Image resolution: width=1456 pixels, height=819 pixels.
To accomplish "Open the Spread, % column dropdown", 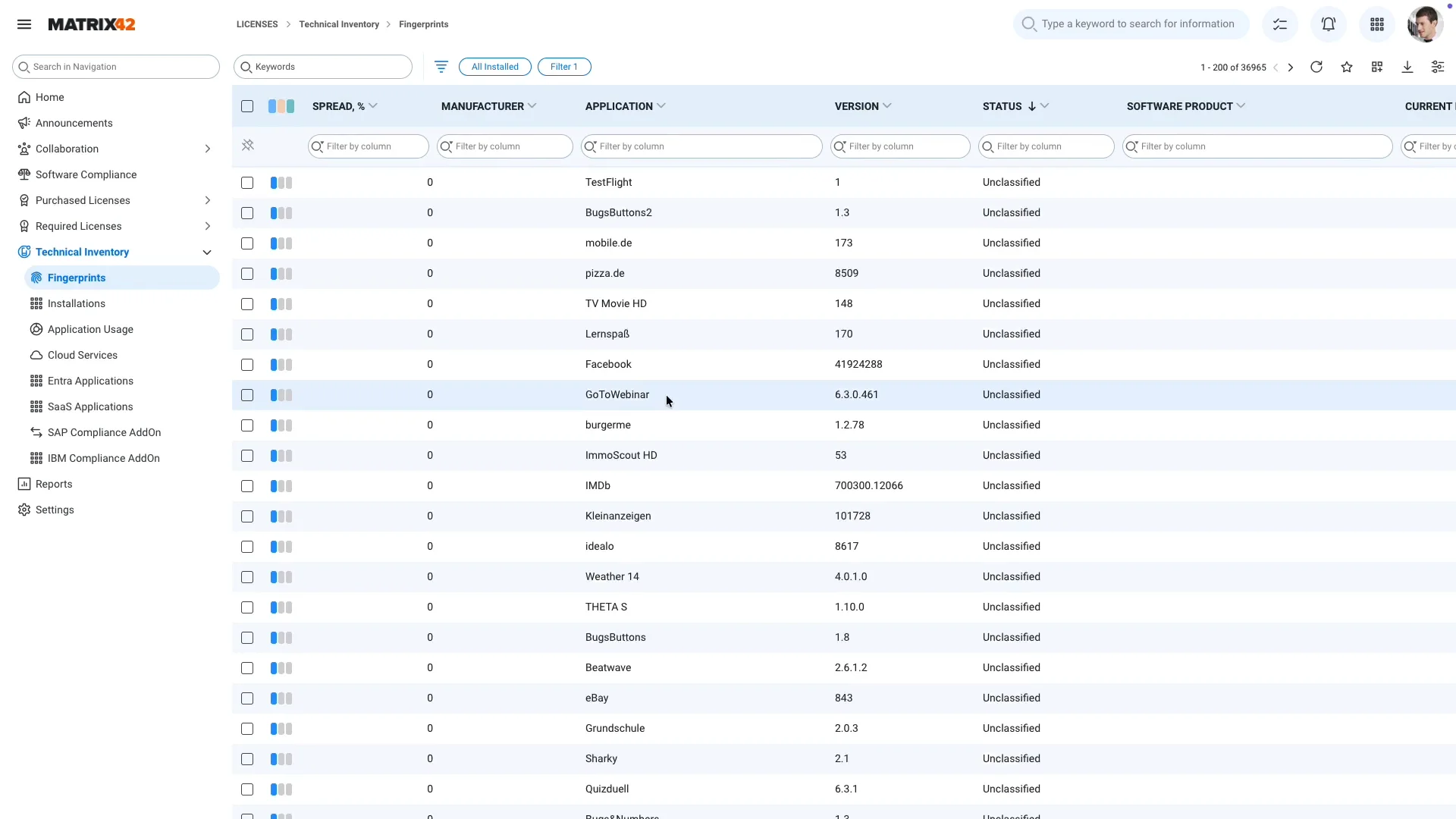I will (373, 106).
